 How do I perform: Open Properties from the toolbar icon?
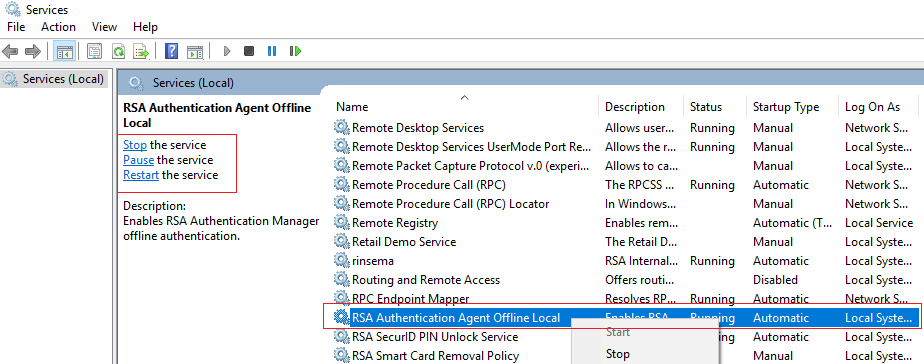click(94, 52)
